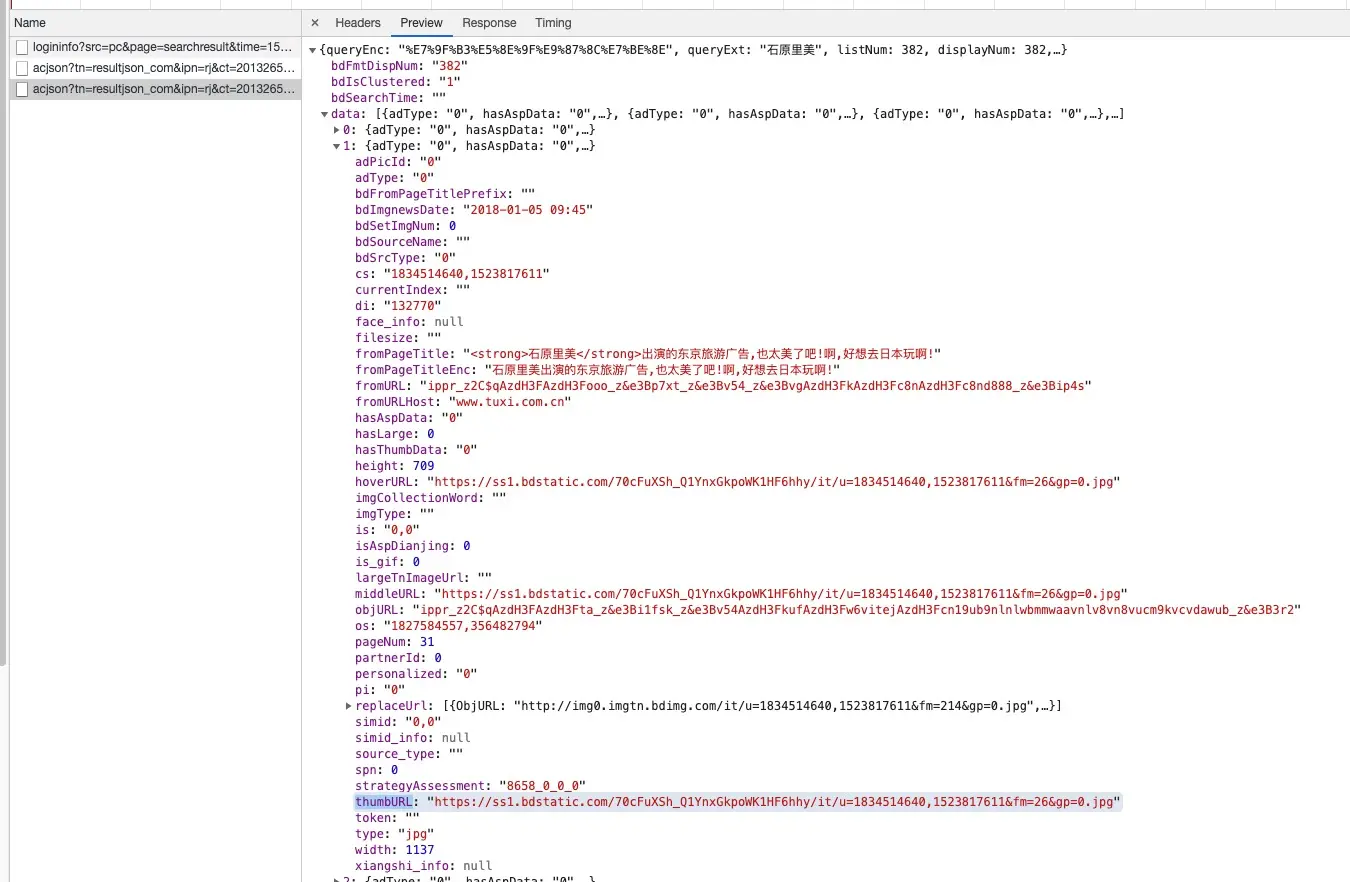Select the bdIsClustered property row
Screen dimensions: 1350x882
pos(395,82)
